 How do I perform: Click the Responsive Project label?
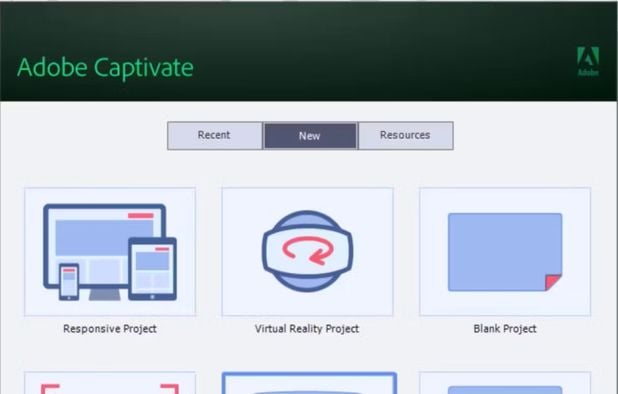pos(110,329)
